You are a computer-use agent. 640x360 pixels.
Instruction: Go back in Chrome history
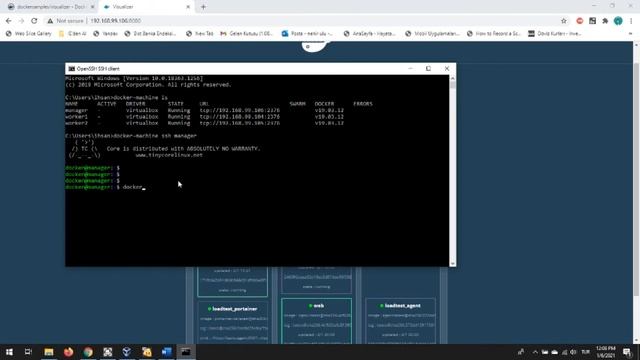pyautogui.click(x=9, y=21)
